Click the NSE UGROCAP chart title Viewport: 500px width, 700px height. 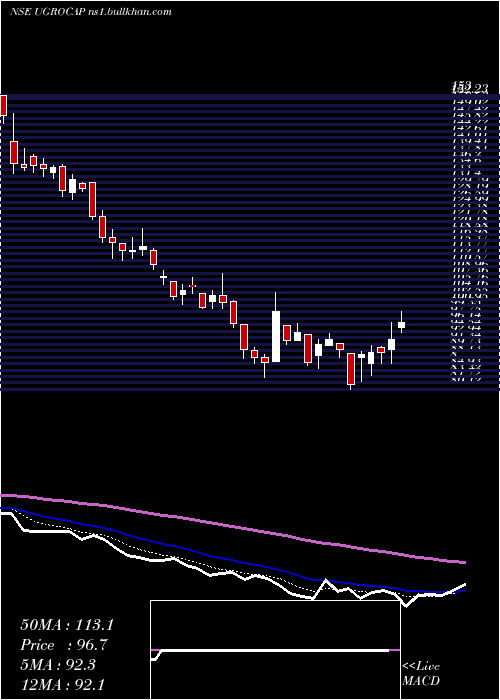pos(91,12)
